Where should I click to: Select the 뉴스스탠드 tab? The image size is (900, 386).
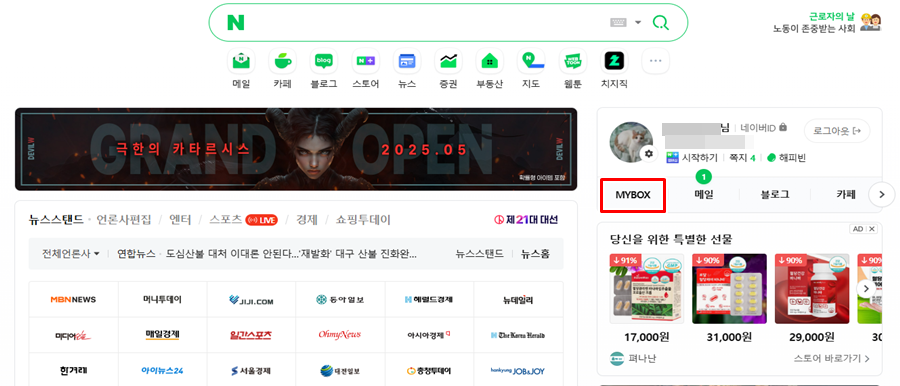56,219
